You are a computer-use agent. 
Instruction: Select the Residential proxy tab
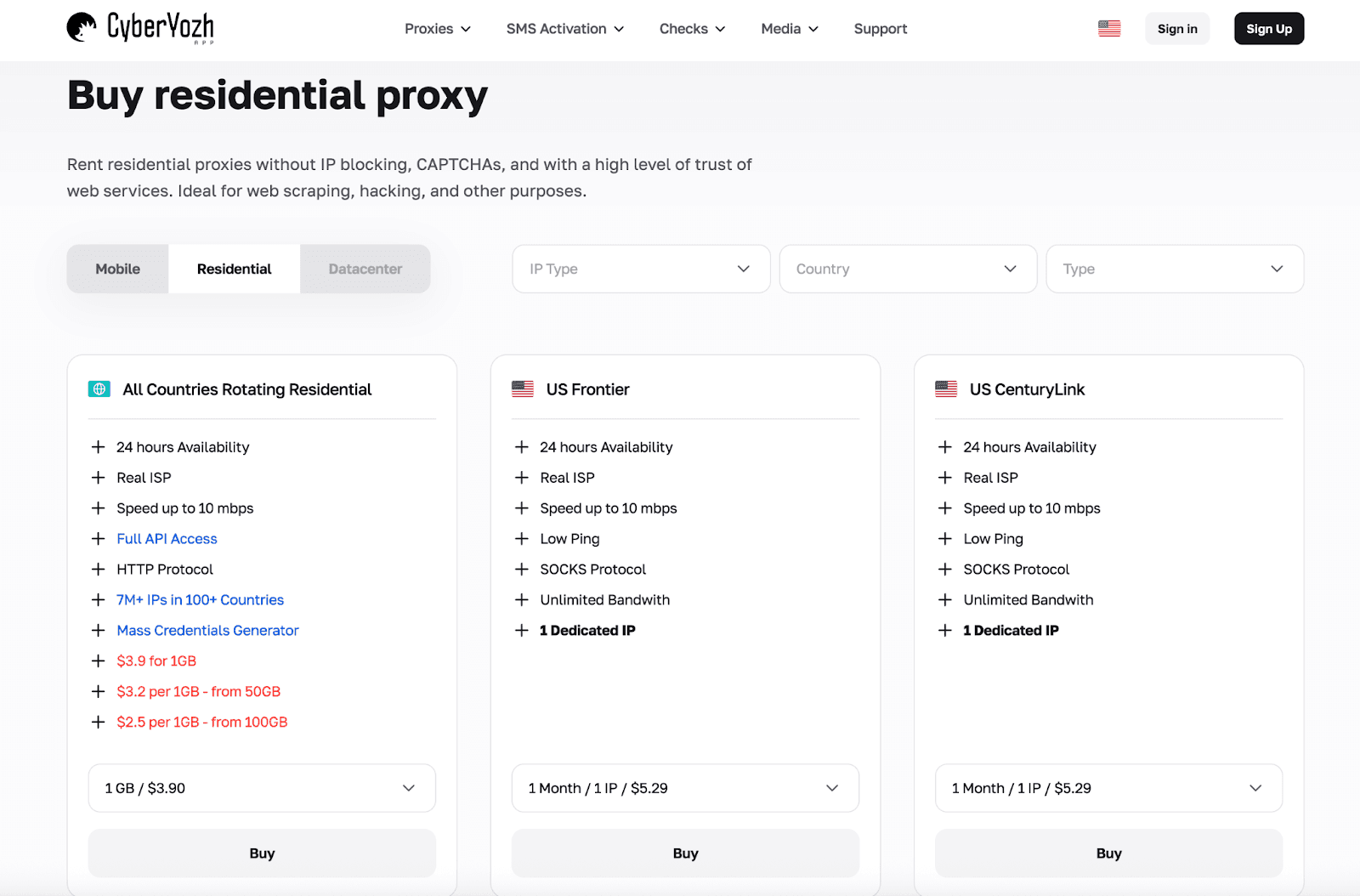tap(235, 269)
